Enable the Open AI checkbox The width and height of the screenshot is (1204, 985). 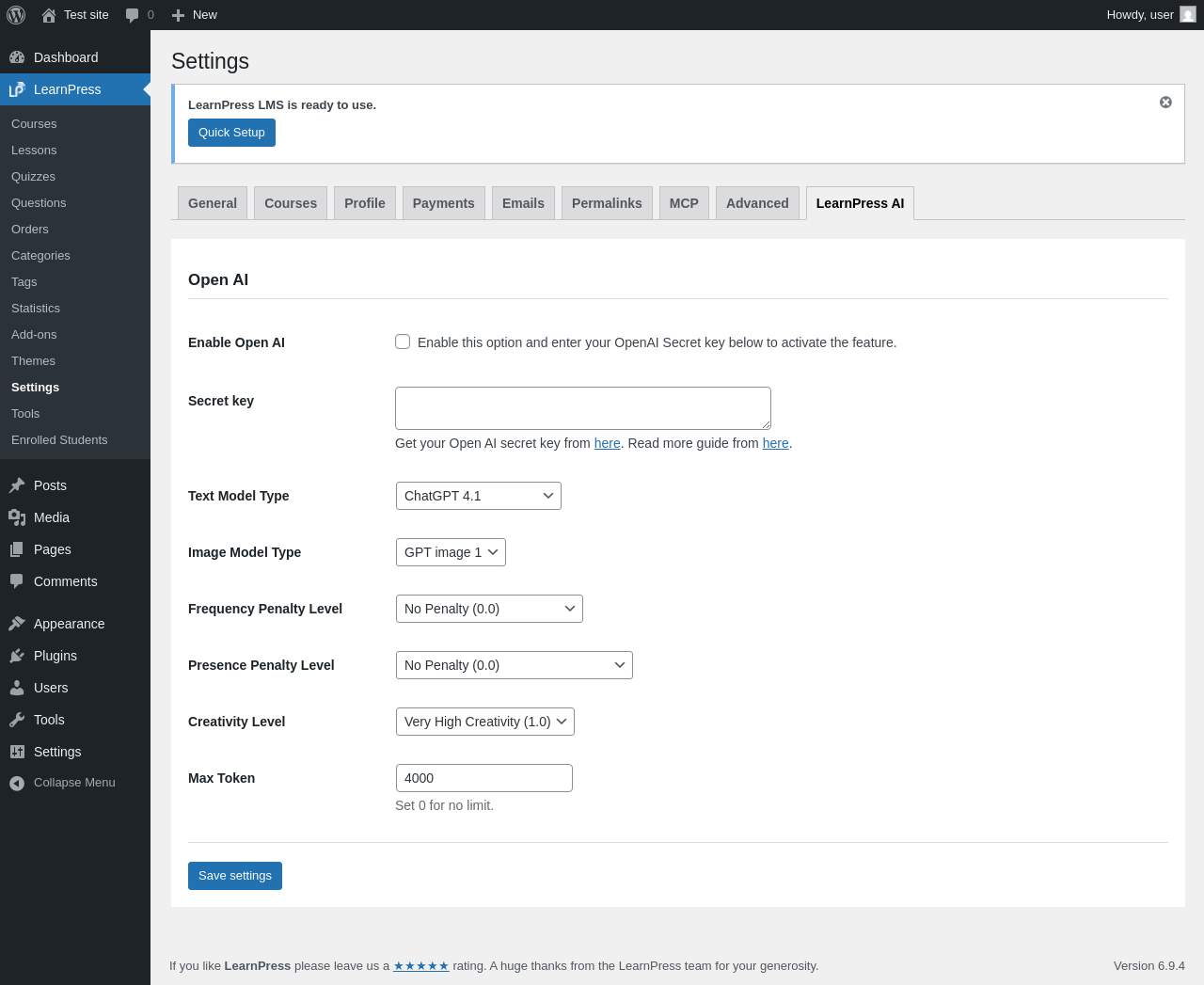click(403, 342)
